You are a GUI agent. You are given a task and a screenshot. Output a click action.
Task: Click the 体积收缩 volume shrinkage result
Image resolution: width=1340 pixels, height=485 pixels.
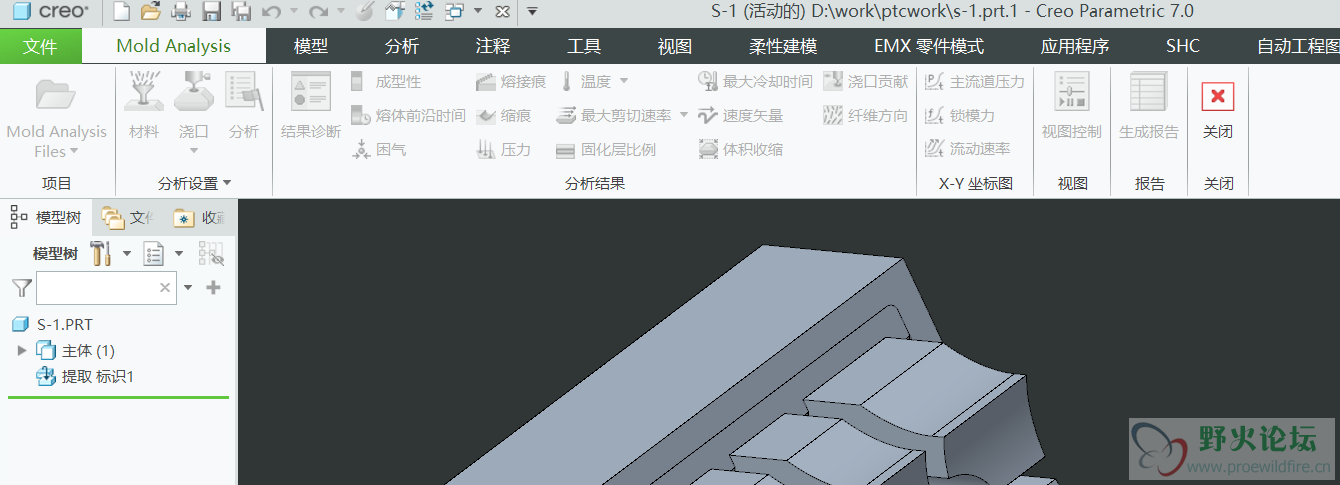(741, 149)
